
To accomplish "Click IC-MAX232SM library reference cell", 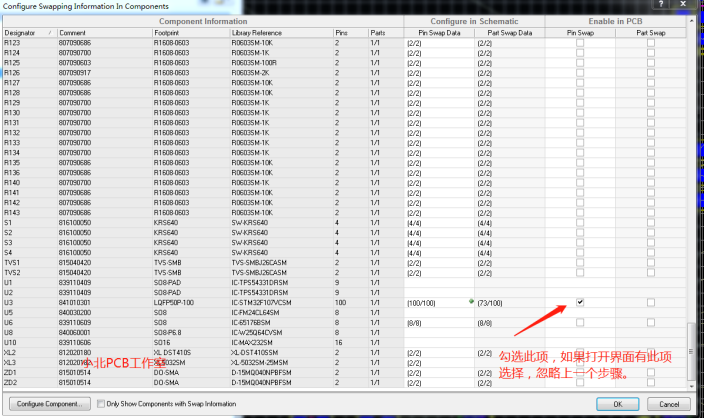I will 282,343.
